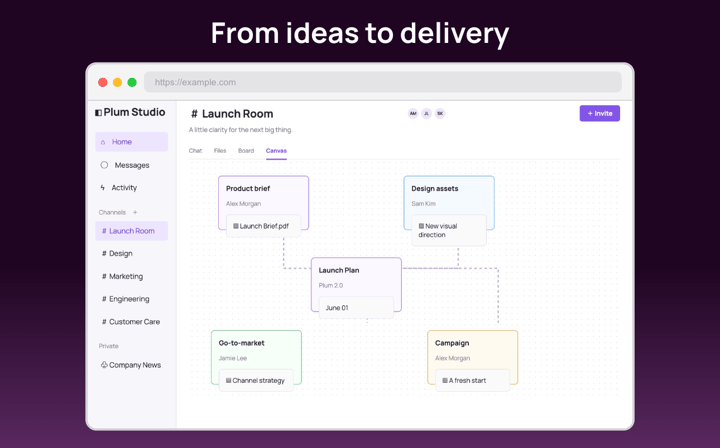Click Alex Morgan on Campaign card
Image resolution: width=720 pixels, height=448 pixels.
coord(452,358)
